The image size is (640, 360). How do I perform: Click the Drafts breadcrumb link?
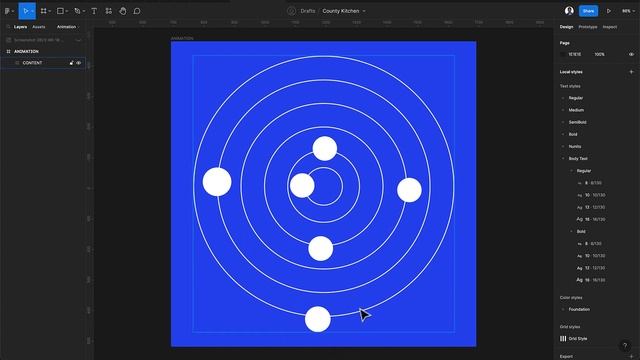308,11
